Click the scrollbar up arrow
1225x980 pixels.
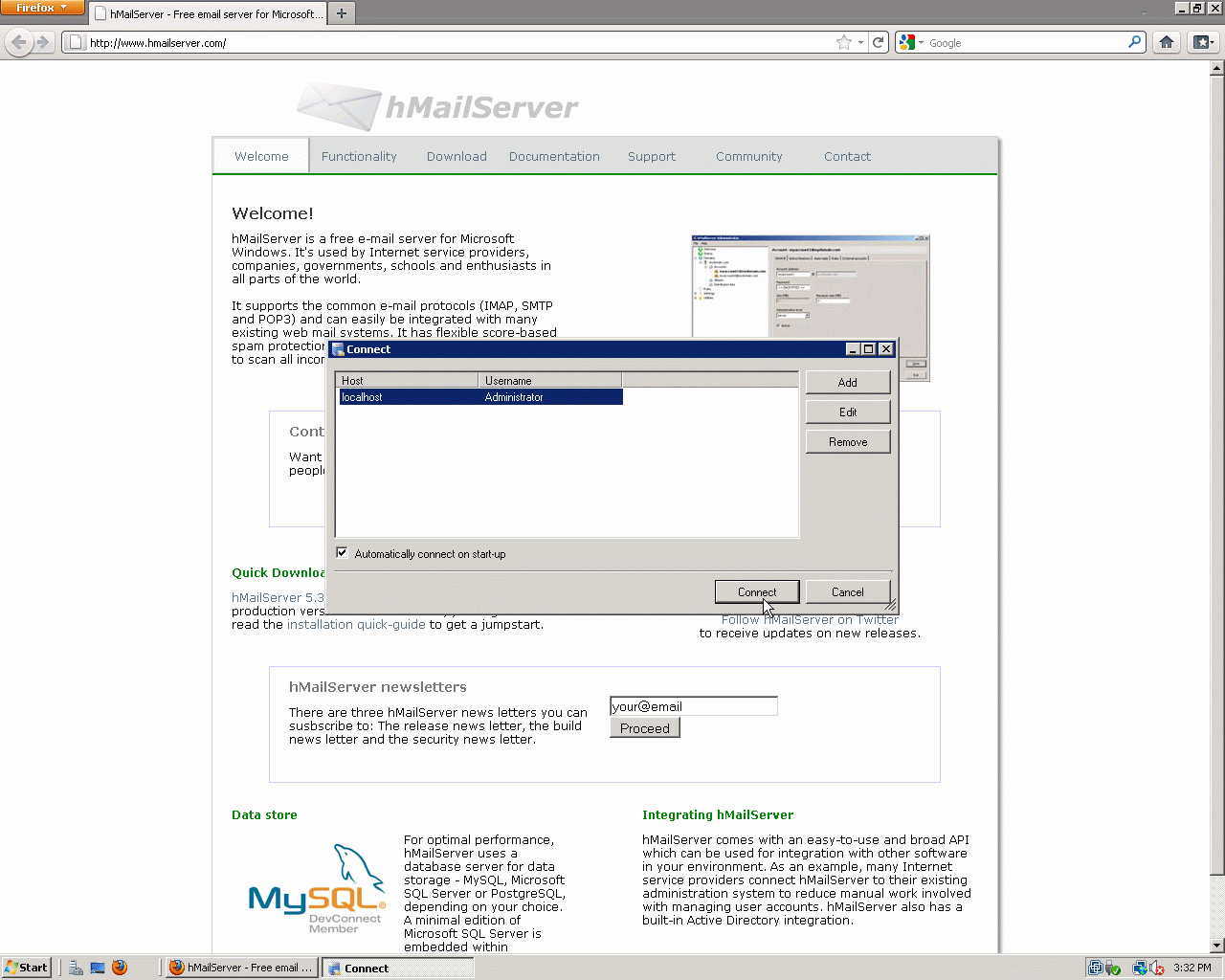coord(1217,68)
